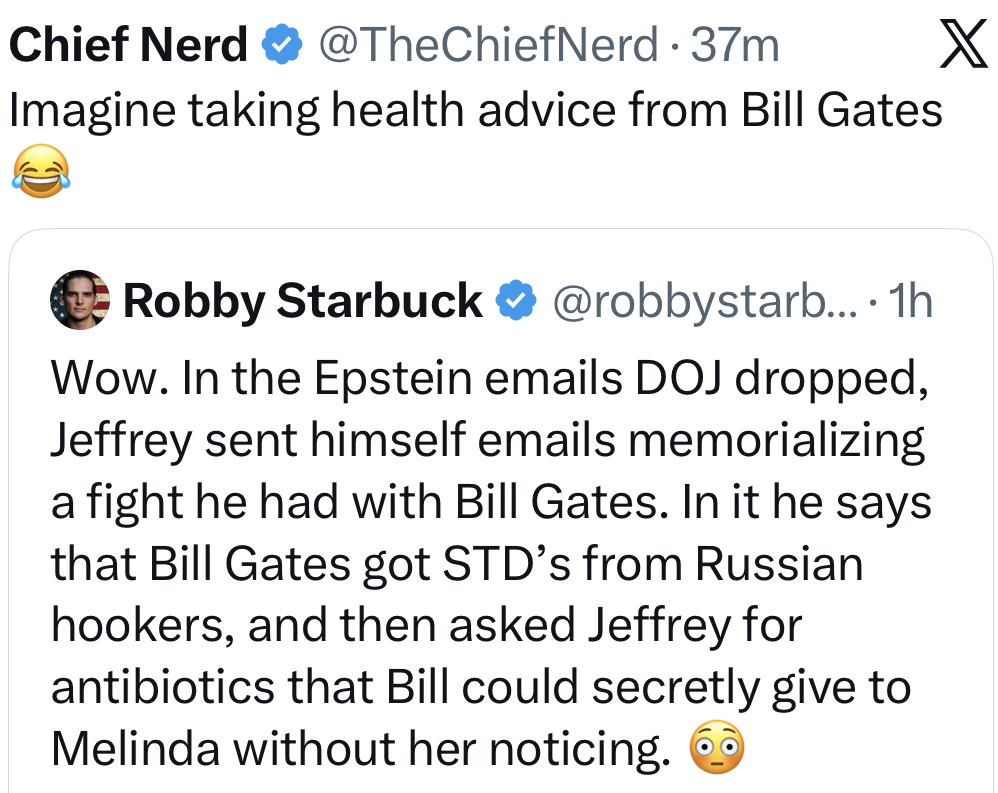Open the 37m timestamp link

point(735,45)
